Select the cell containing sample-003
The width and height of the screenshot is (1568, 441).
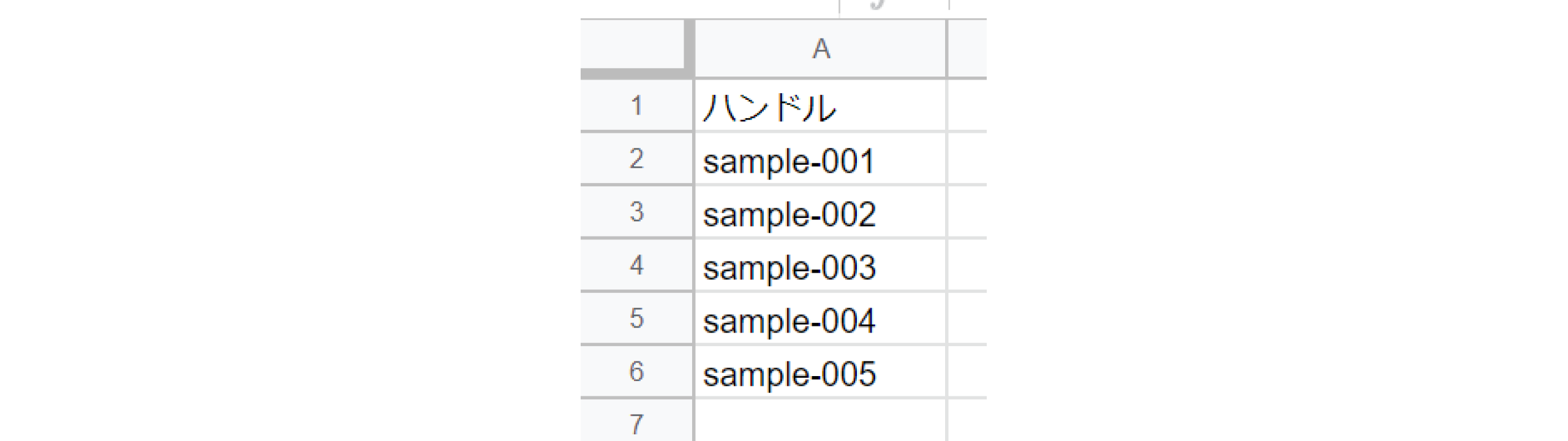pos(821,266)
